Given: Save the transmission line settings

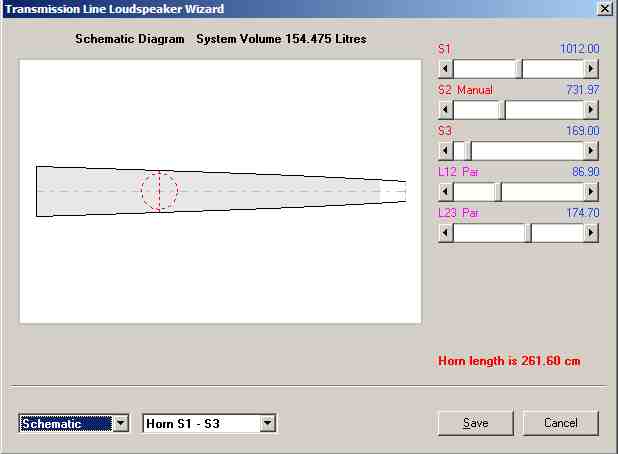Looking at the screenshot, I should pos(476,423).
